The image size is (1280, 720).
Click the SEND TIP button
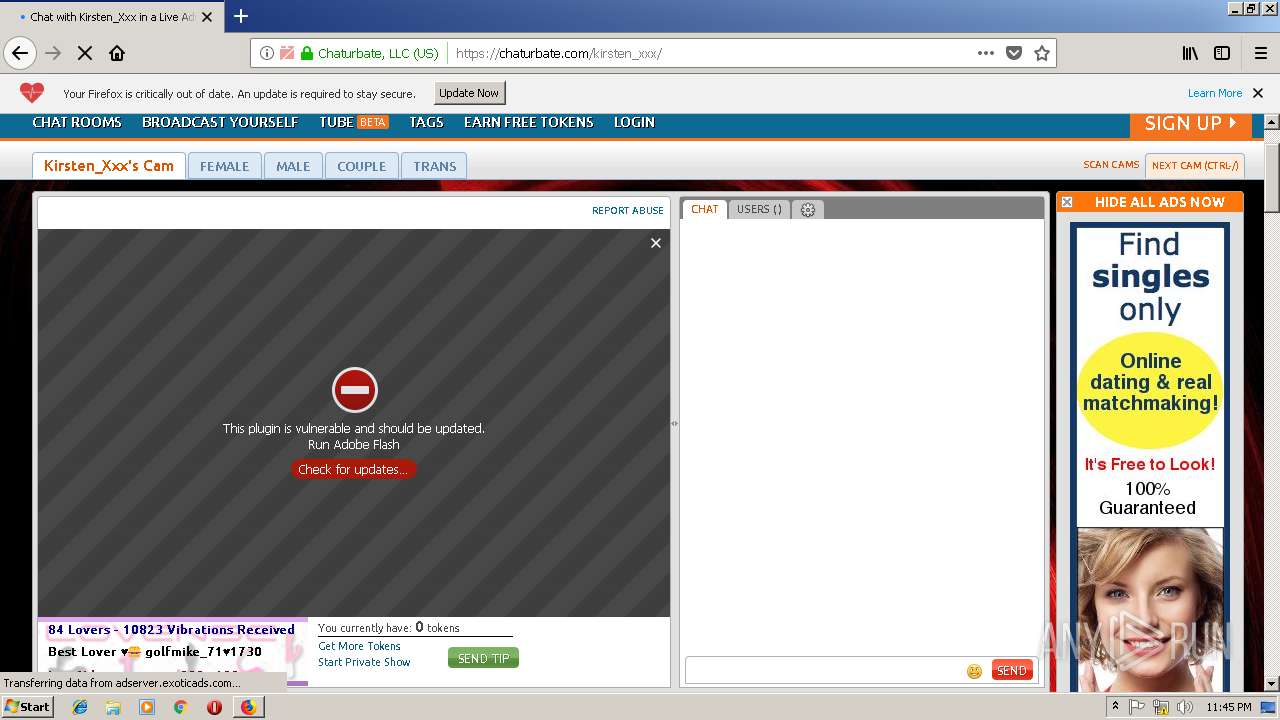click(483, 658)
